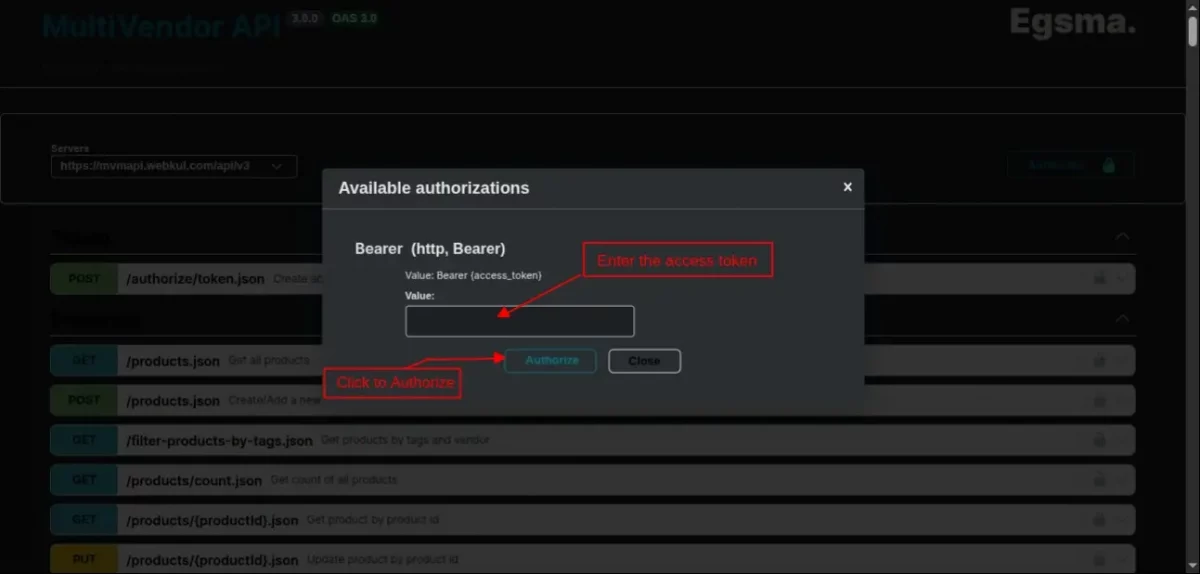Open the GET /products.json endpoint path
This screenshot has height=574, width=1200.
[x=173, y=361]
